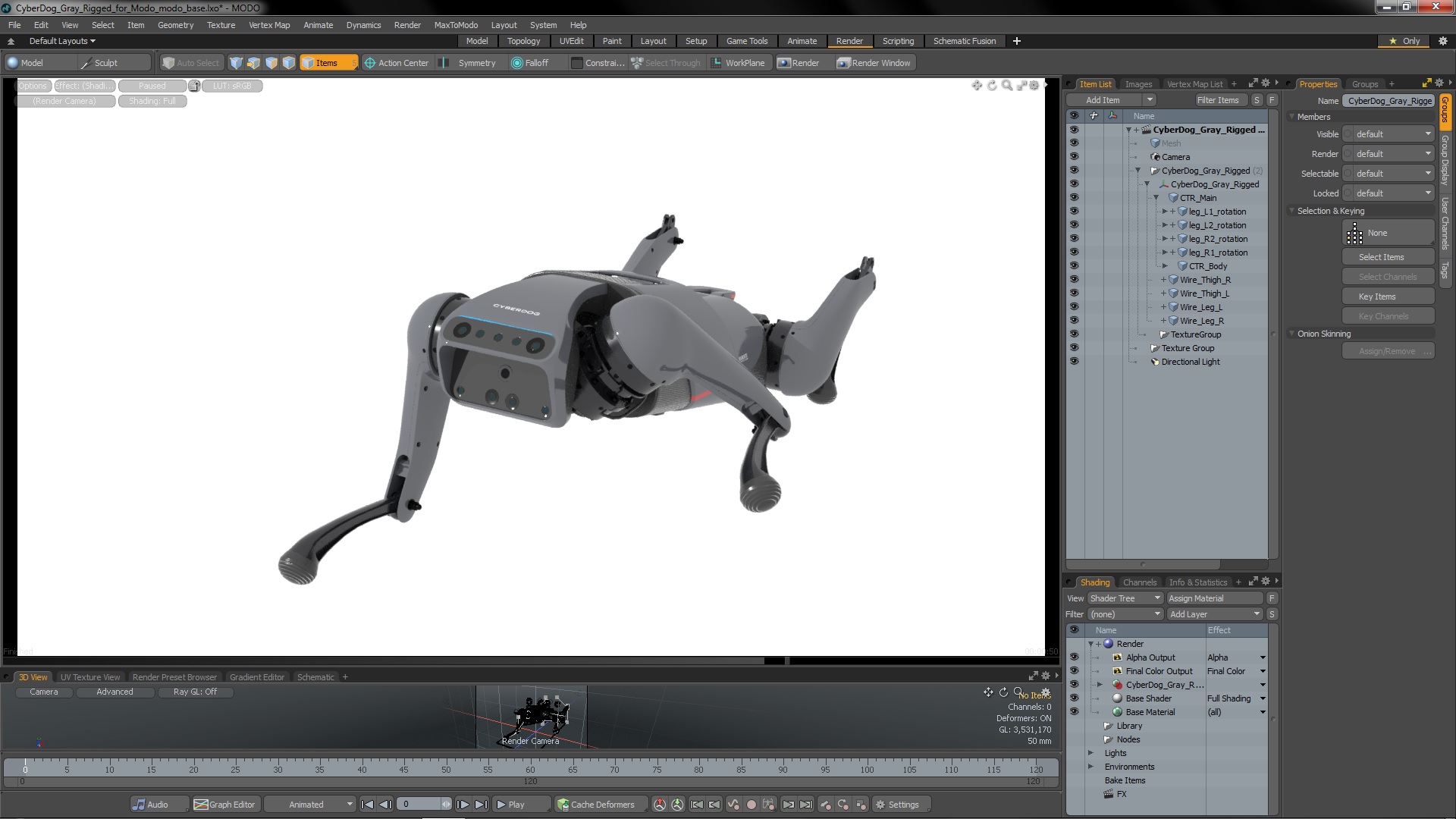Click the Select Items button
Viewport: 1456px width, 819px height.
1388,257
